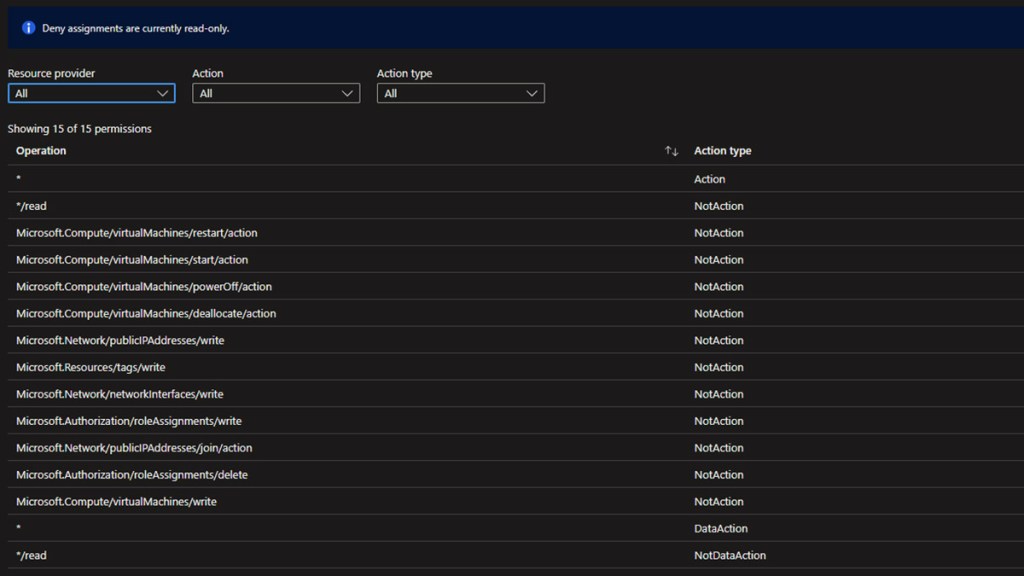1024x576 pixels.
Task: Click NotAction in the tags/write row
Action: pos(718,367)
